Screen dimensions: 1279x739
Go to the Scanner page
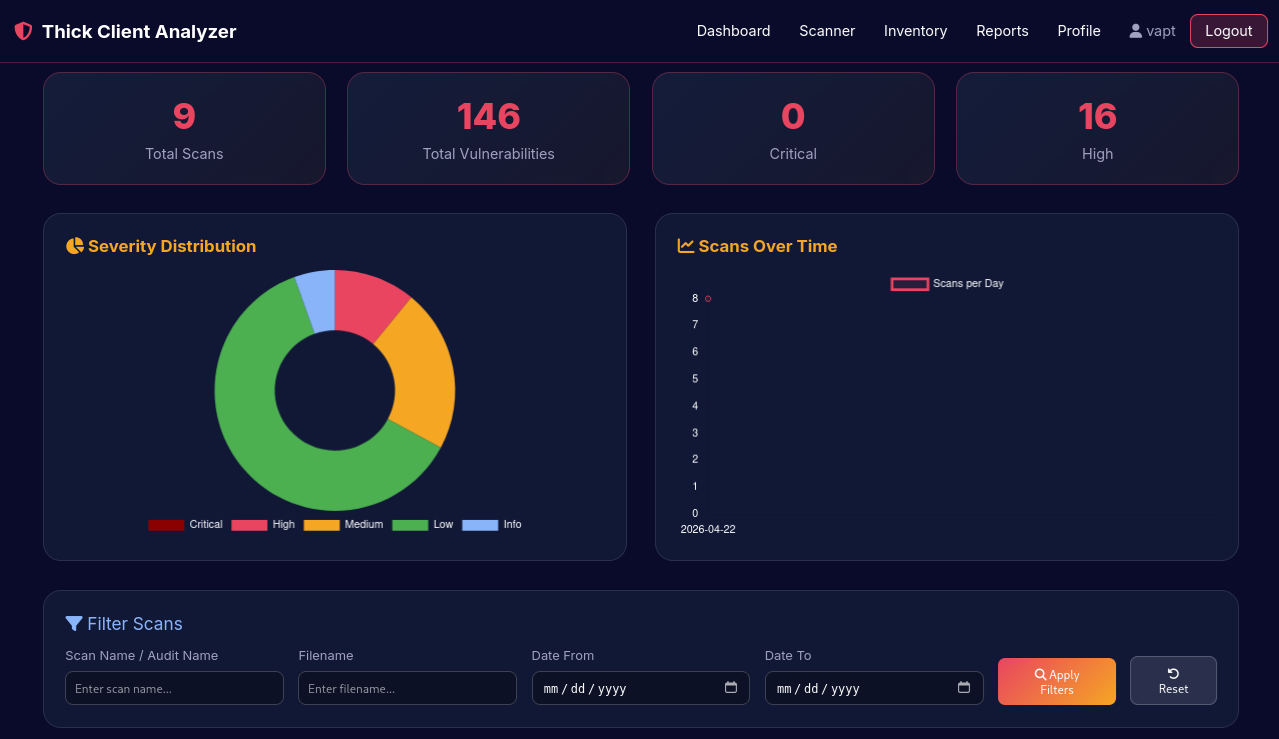[x=827, y=31]
